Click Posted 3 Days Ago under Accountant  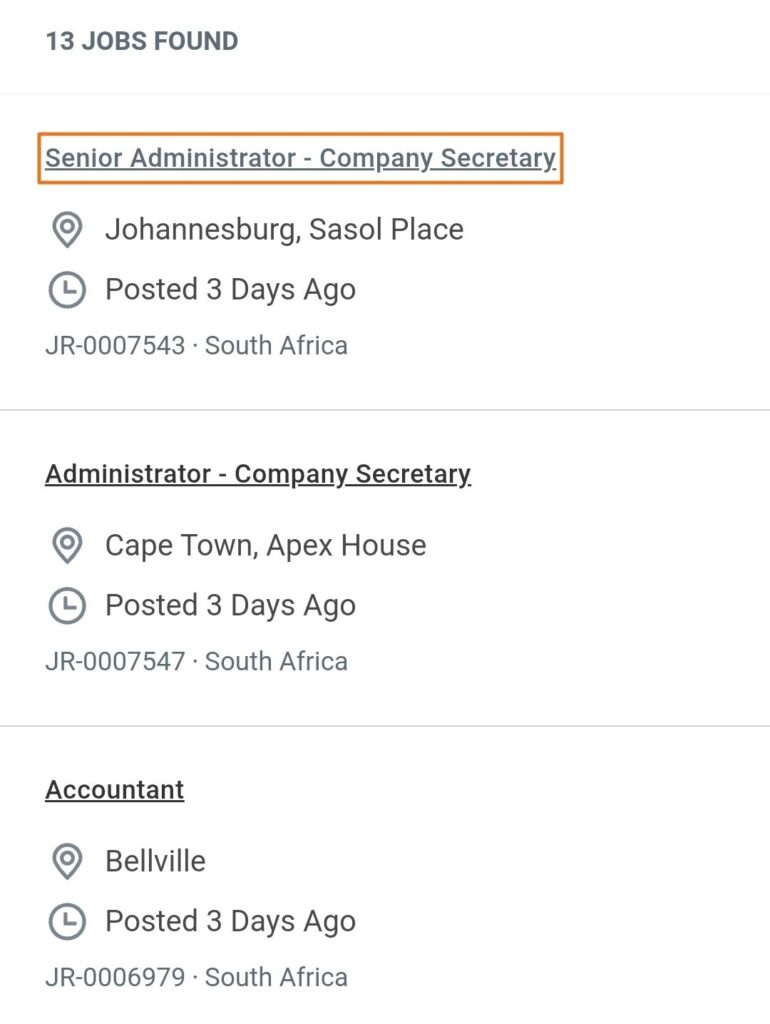coord(230,922)
